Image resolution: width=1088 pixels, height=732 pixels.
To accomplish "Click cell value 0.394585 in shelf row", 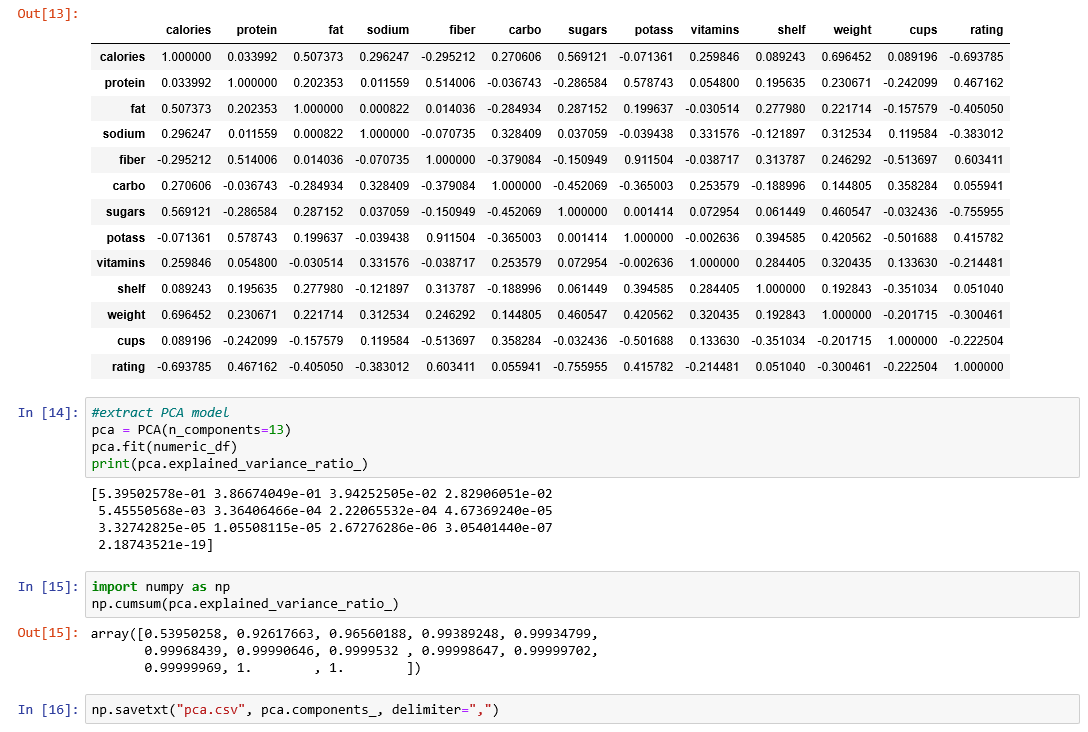I will point(648,289).
